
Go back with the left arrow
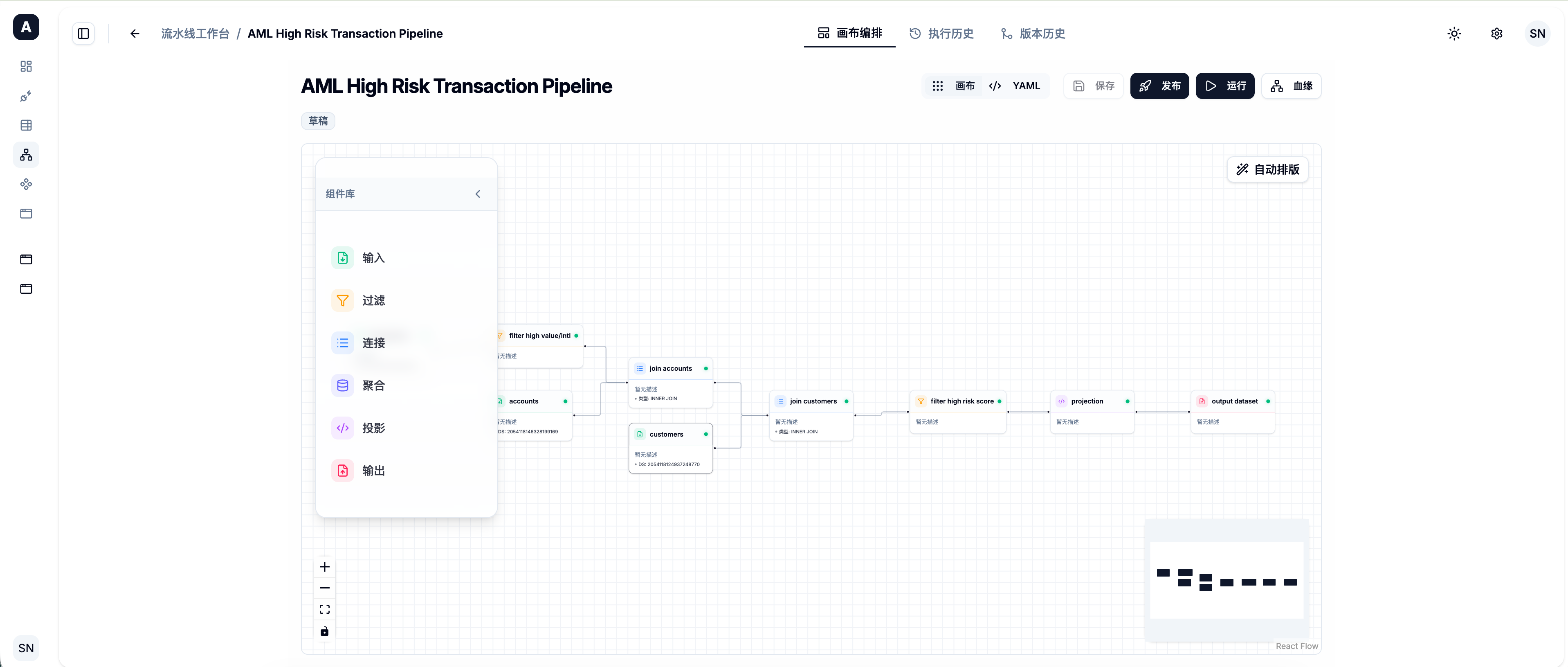135,34
